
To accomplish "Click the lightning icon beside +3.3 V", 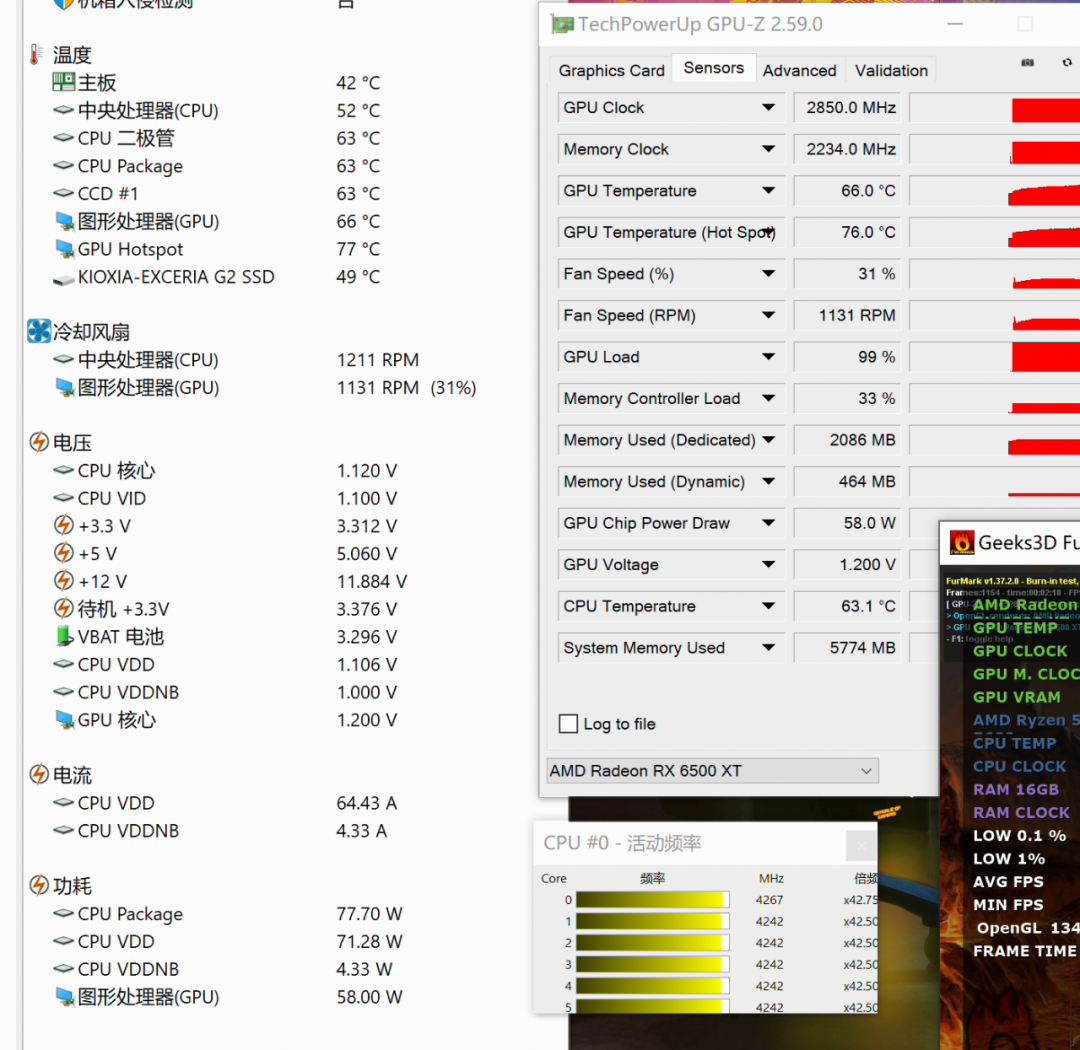I will click(x=63, y=525).
